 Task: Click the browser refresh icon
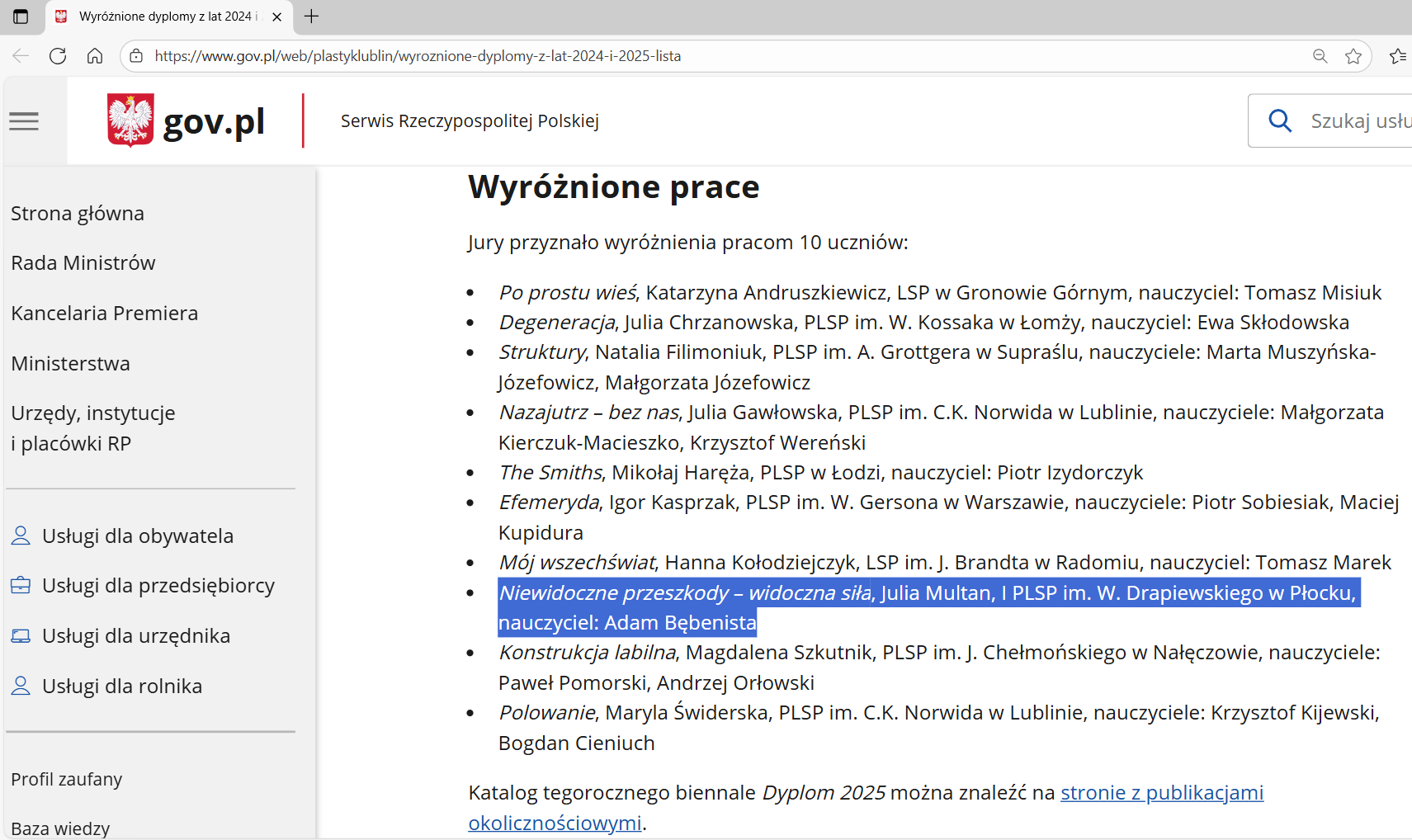[58, 56]
